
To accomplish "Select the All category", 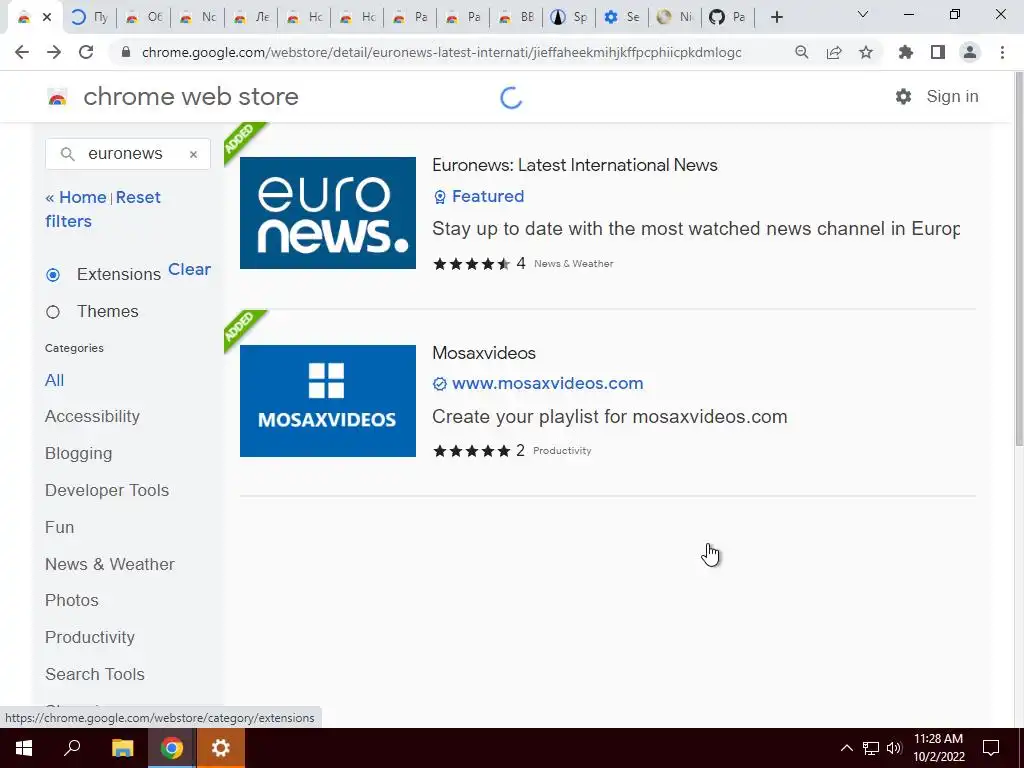I will point(54,380).
